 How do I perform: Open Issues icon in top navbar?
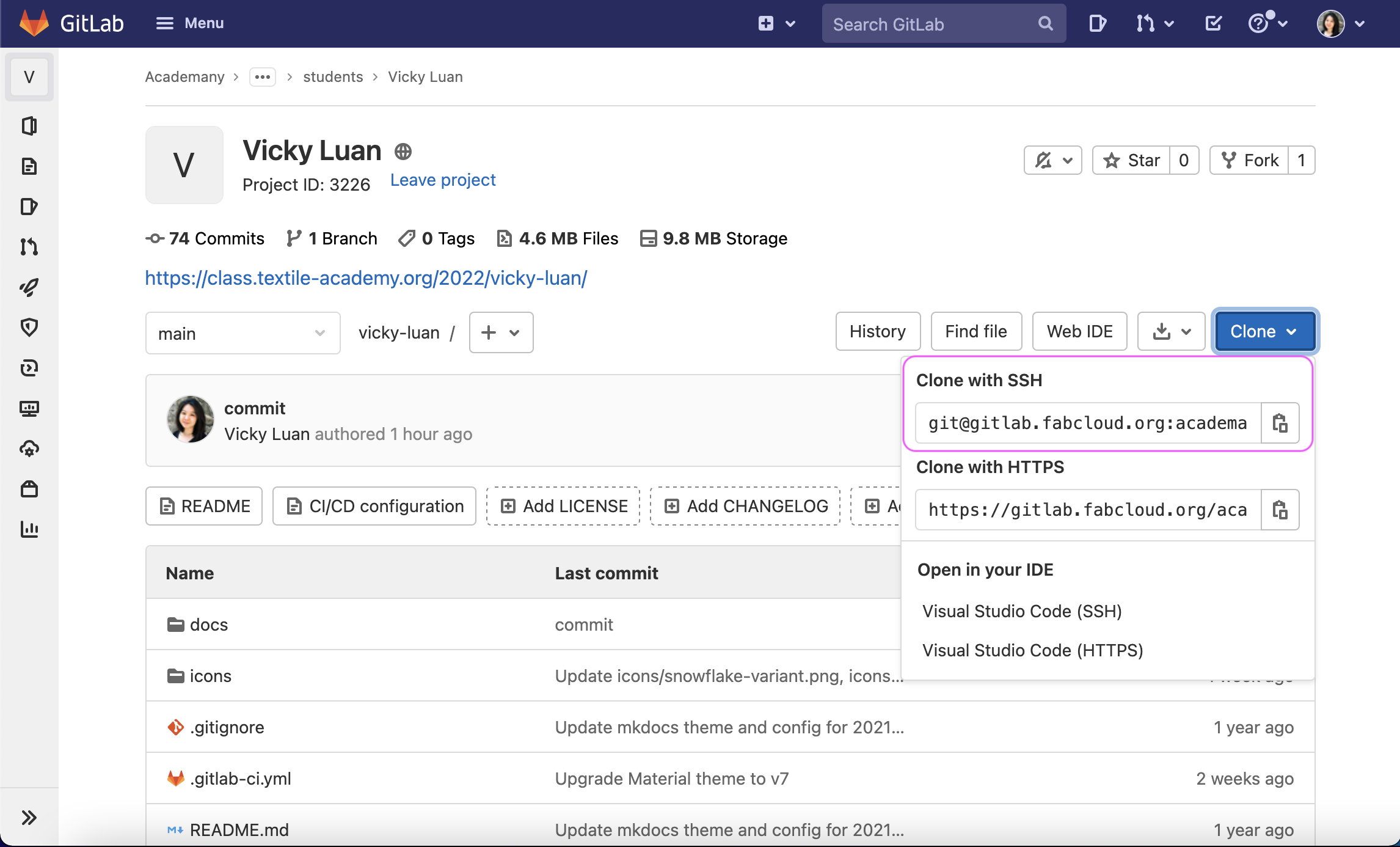tap(1098, 24)
